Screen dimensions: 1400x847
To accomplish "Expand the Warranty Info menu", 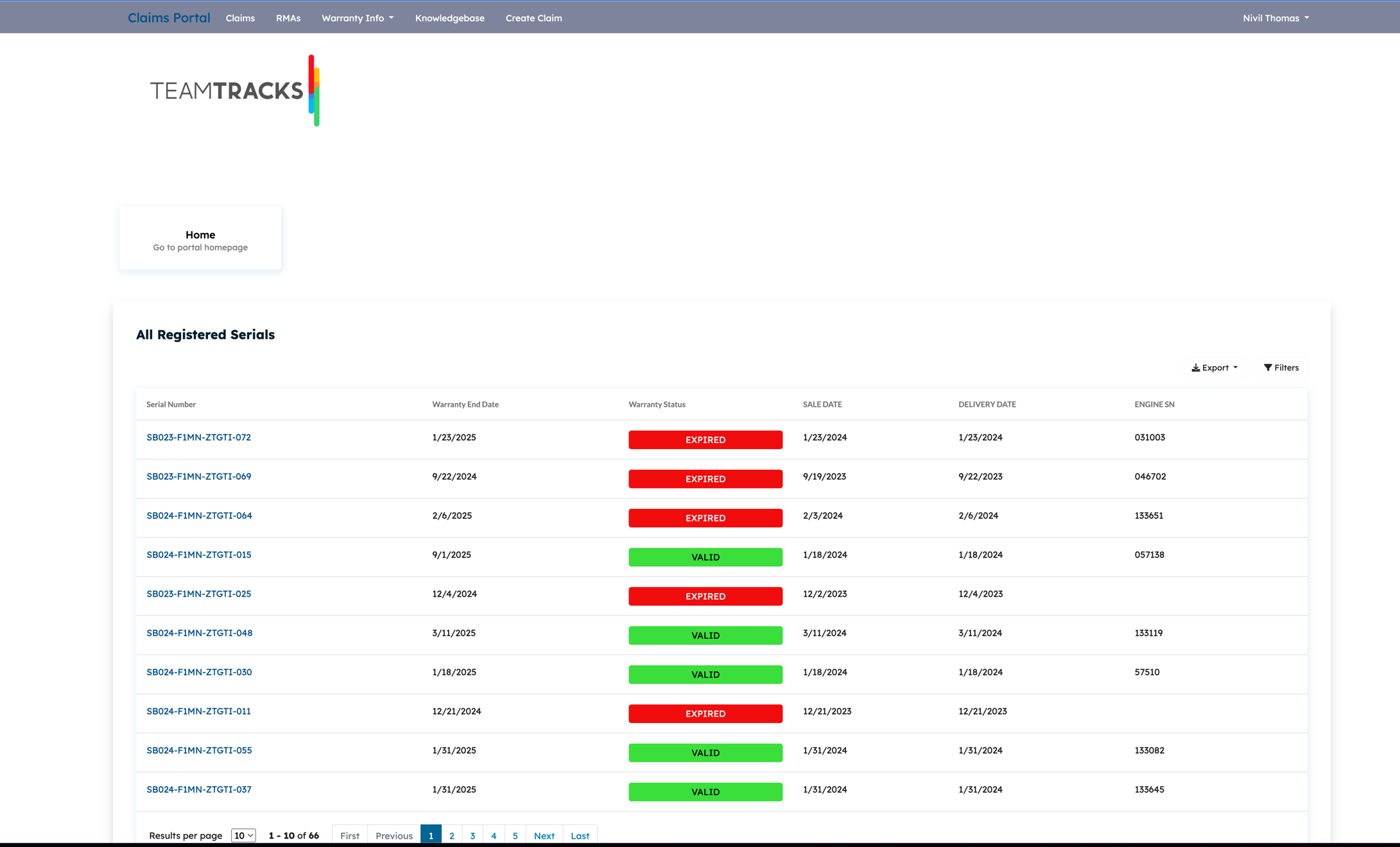I will [358, 18].
